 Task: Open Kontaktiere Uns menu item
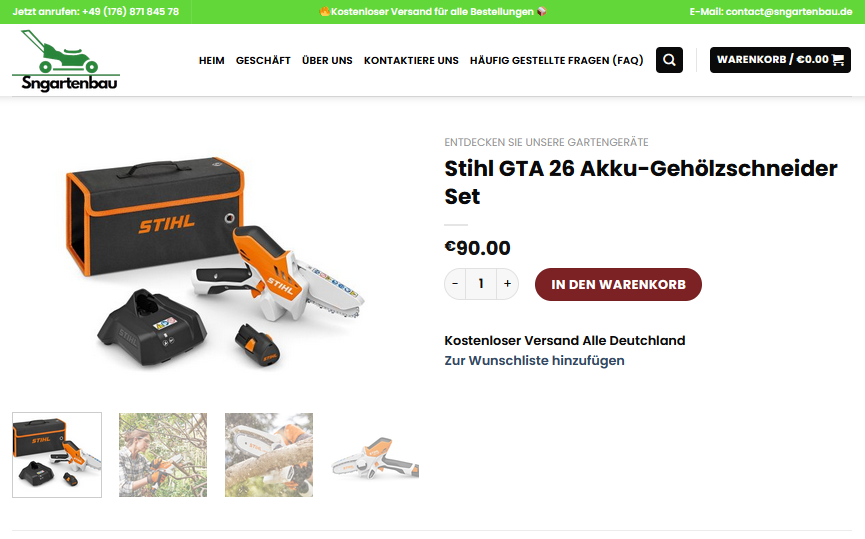pyautogui.click(x=411, y=61)
